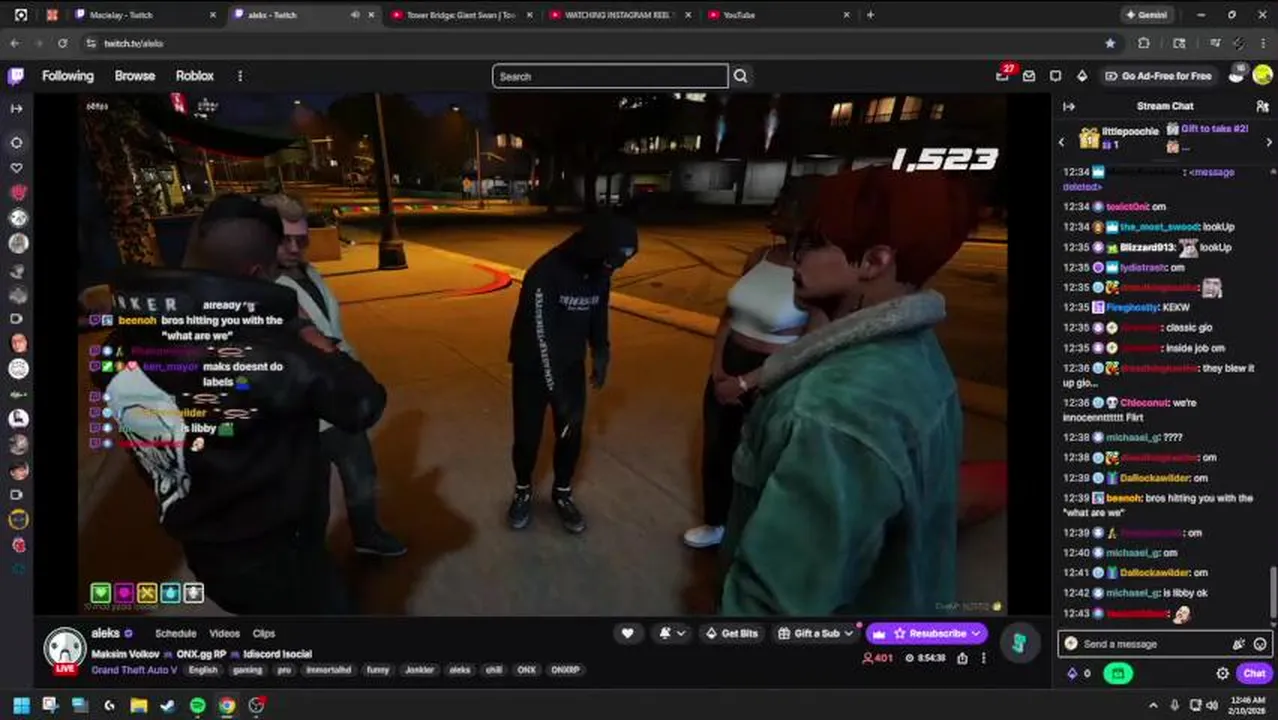
Task: Click the Send a message field
Action: pos(1154,644)
